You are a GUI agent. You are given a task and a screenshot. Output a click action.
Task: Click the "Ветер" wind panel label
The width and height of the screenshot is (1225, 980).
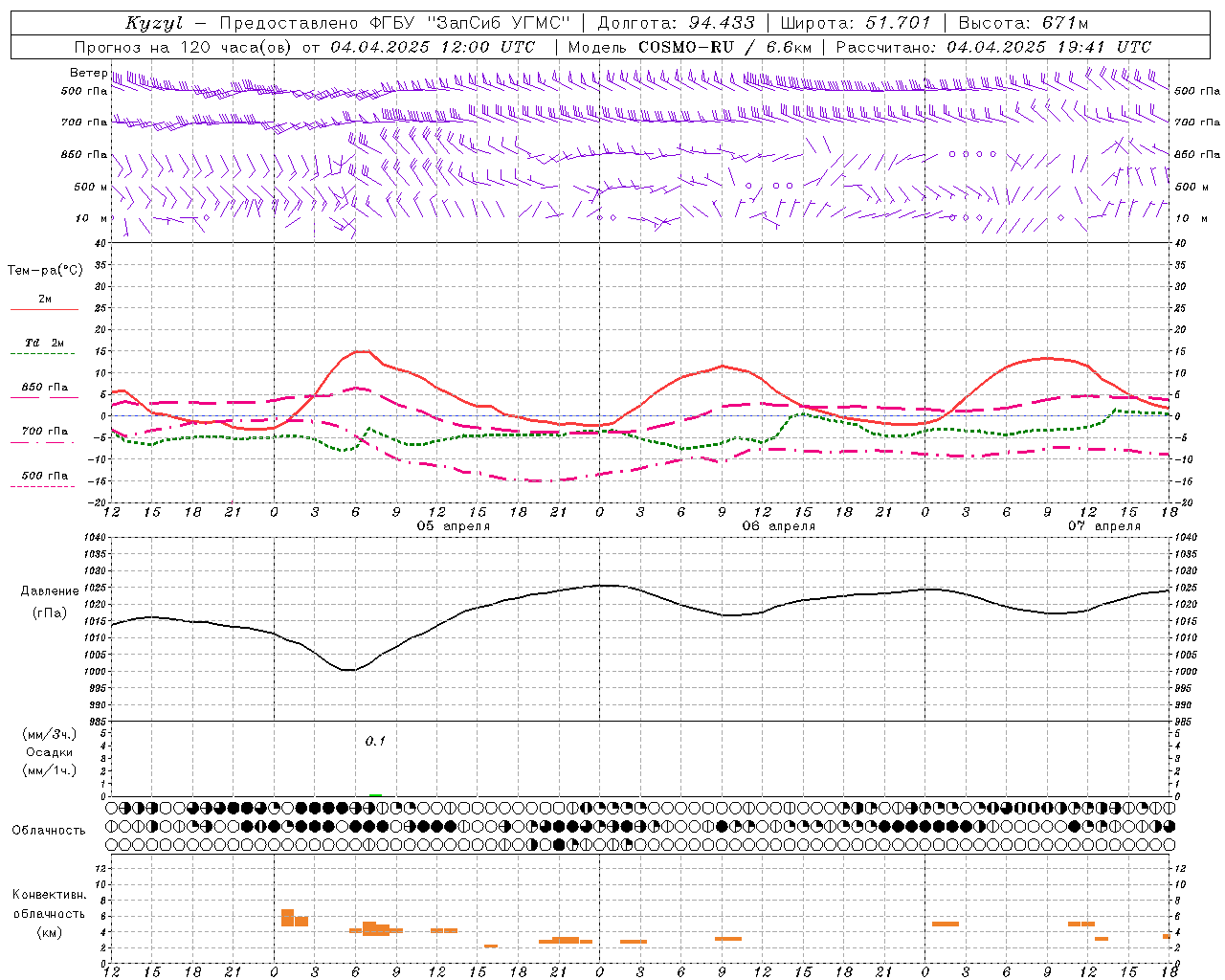point(87,73)
